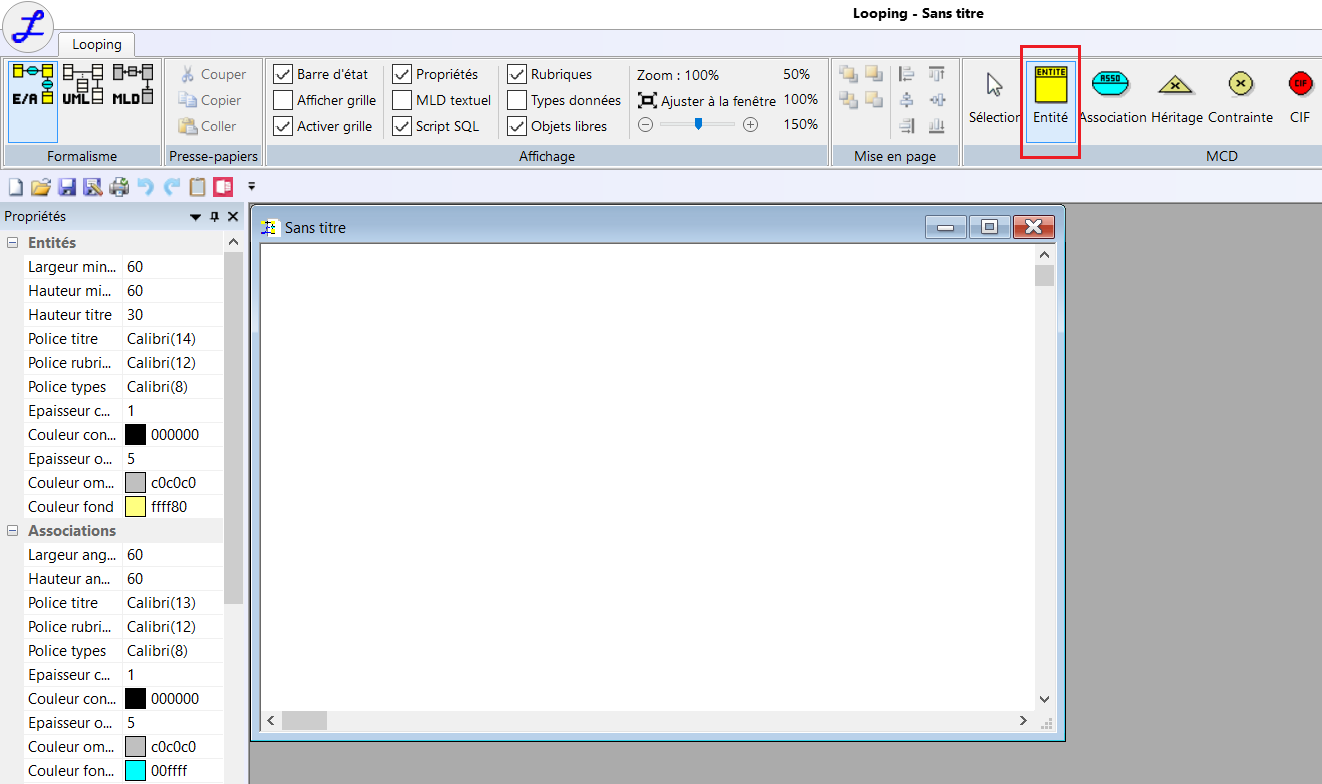
Task: Click the redo arrow icon
Action: tap(172, 187)
